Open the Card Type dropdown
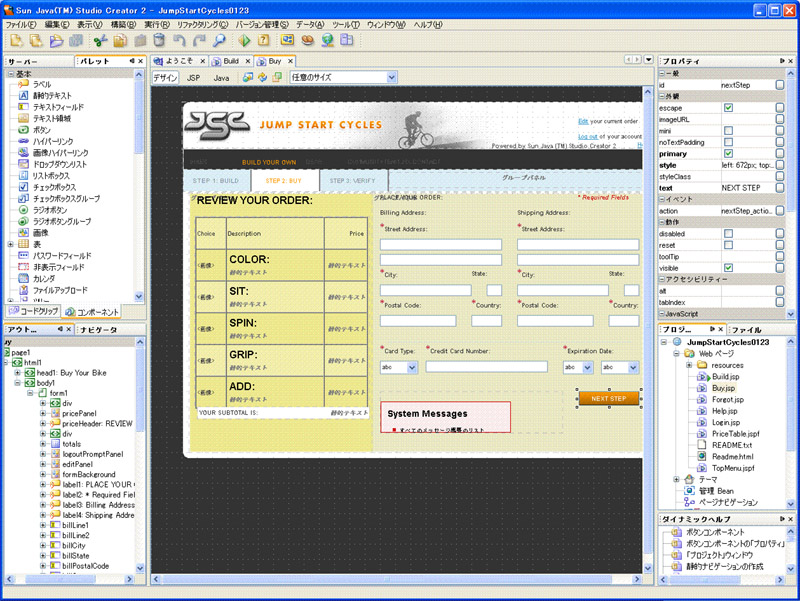Screen dimensions: 800x601 point(412,367)
